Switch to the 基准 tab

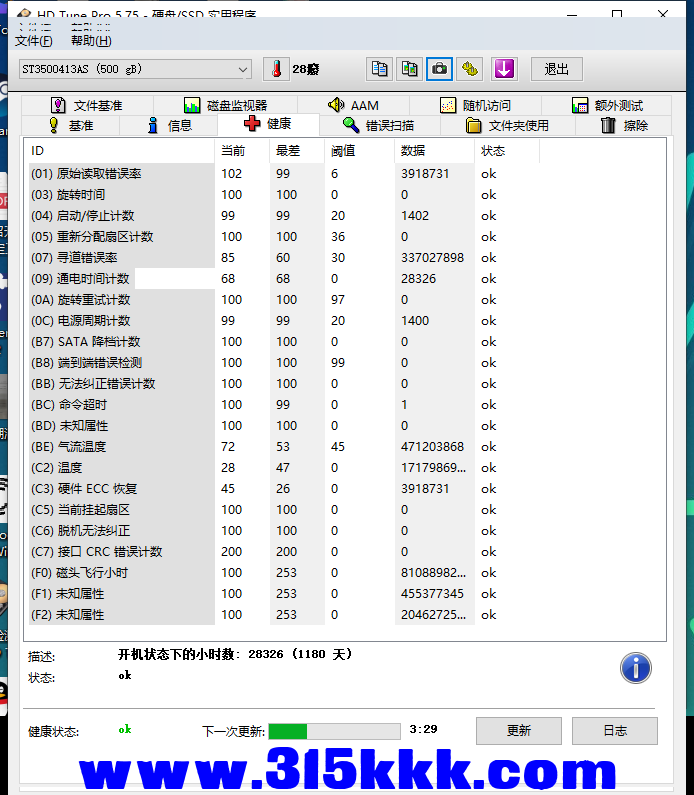pos(70,125)
